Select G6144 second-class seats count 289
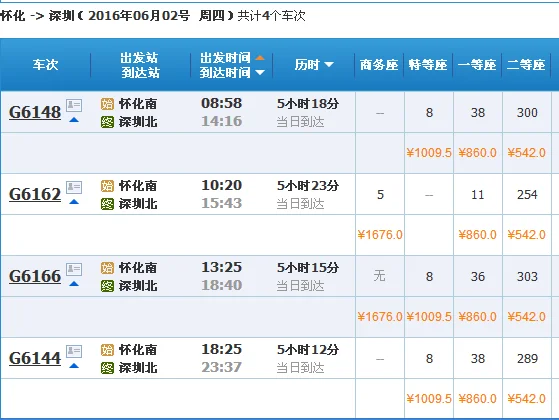559x420 pixels. pyautogui.click(x=527, y=359)
